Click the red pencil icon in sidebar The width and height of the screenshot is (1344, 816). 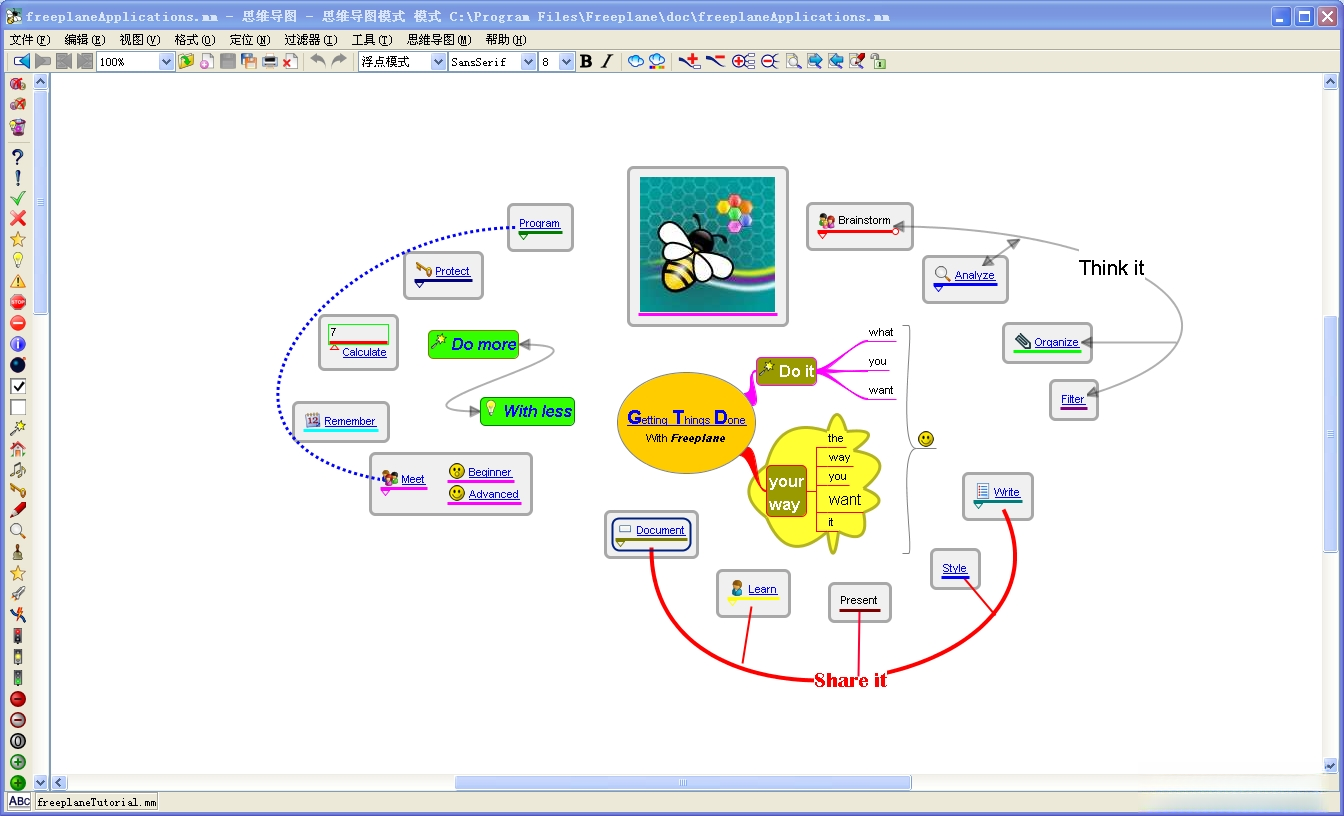click(x=17, y=510)
